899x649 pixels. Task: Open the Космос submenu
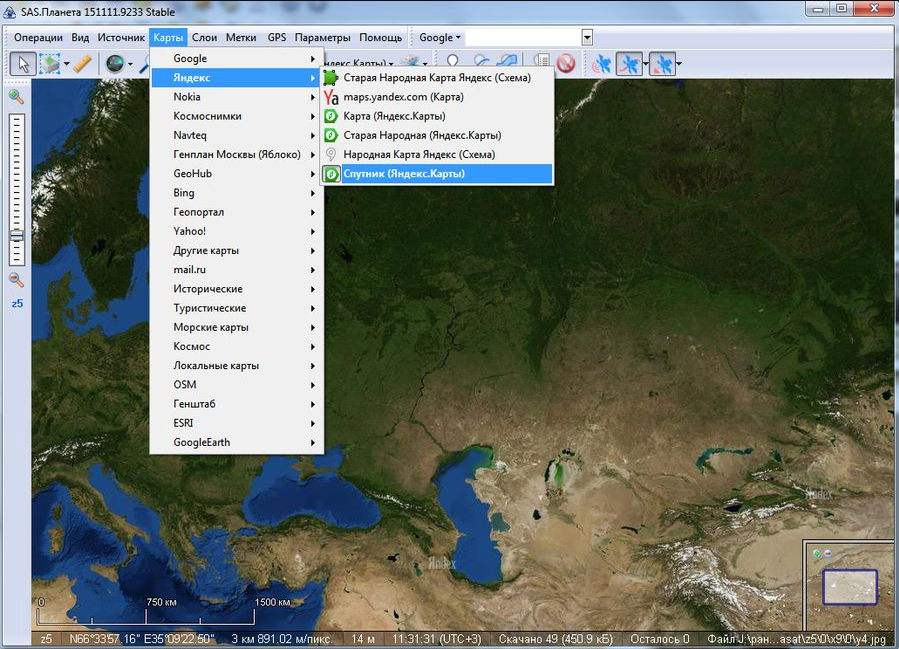pos(237,346)
